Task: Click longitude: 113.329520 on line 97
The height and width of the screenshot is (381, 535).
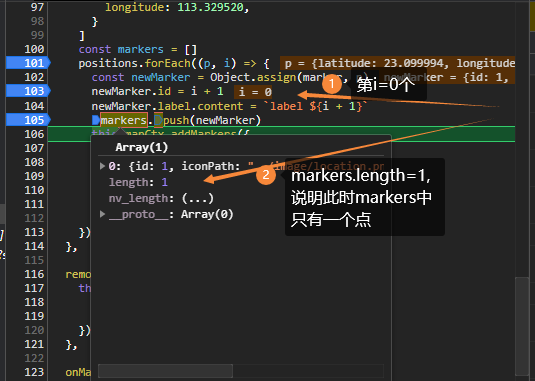Action: pyautogui.click(x=174, y=7)
